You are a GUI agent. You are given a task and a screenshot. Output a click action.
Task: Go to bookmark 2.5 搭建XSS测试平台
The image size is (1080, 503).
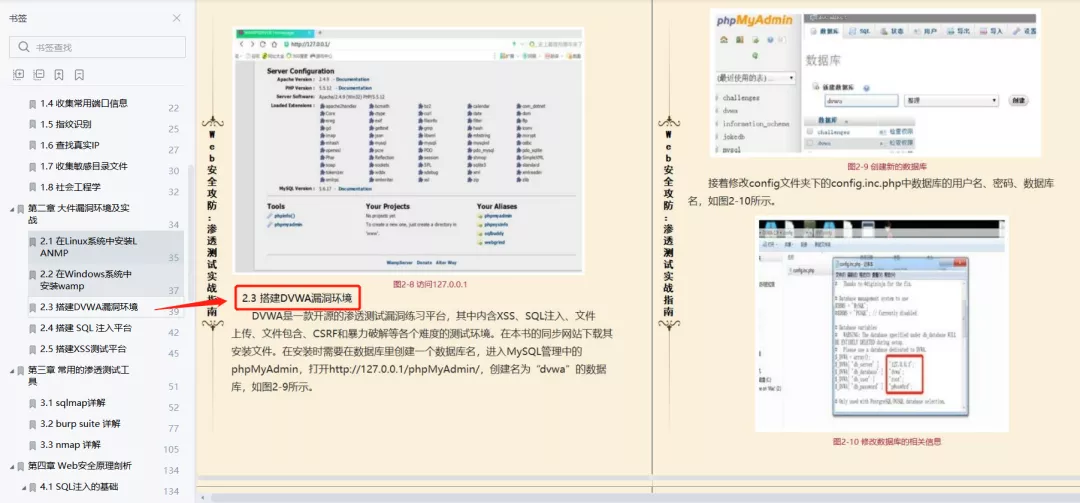83,349
